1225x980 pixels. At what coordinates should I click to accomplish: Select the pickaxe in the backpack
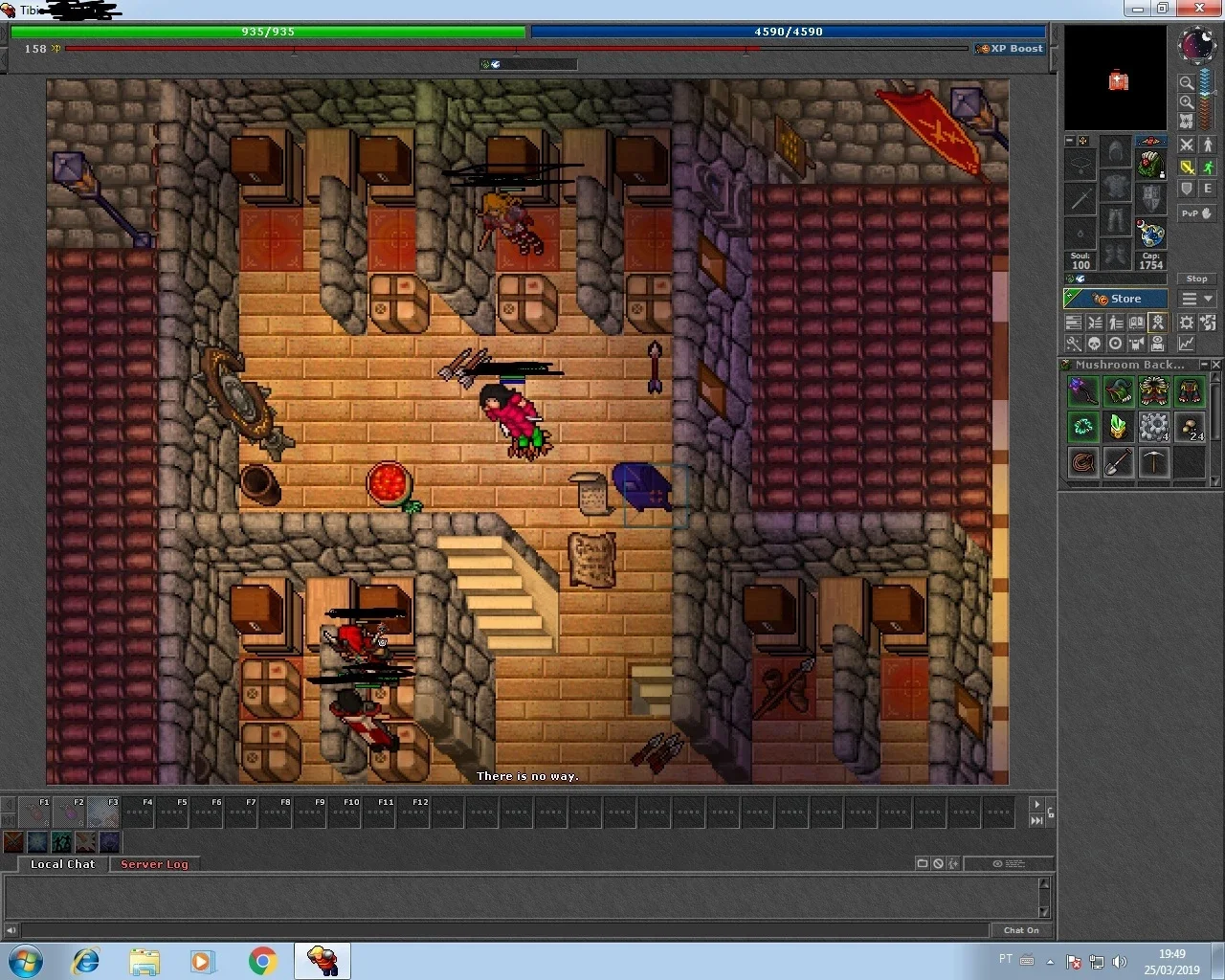click(1153, 462)
